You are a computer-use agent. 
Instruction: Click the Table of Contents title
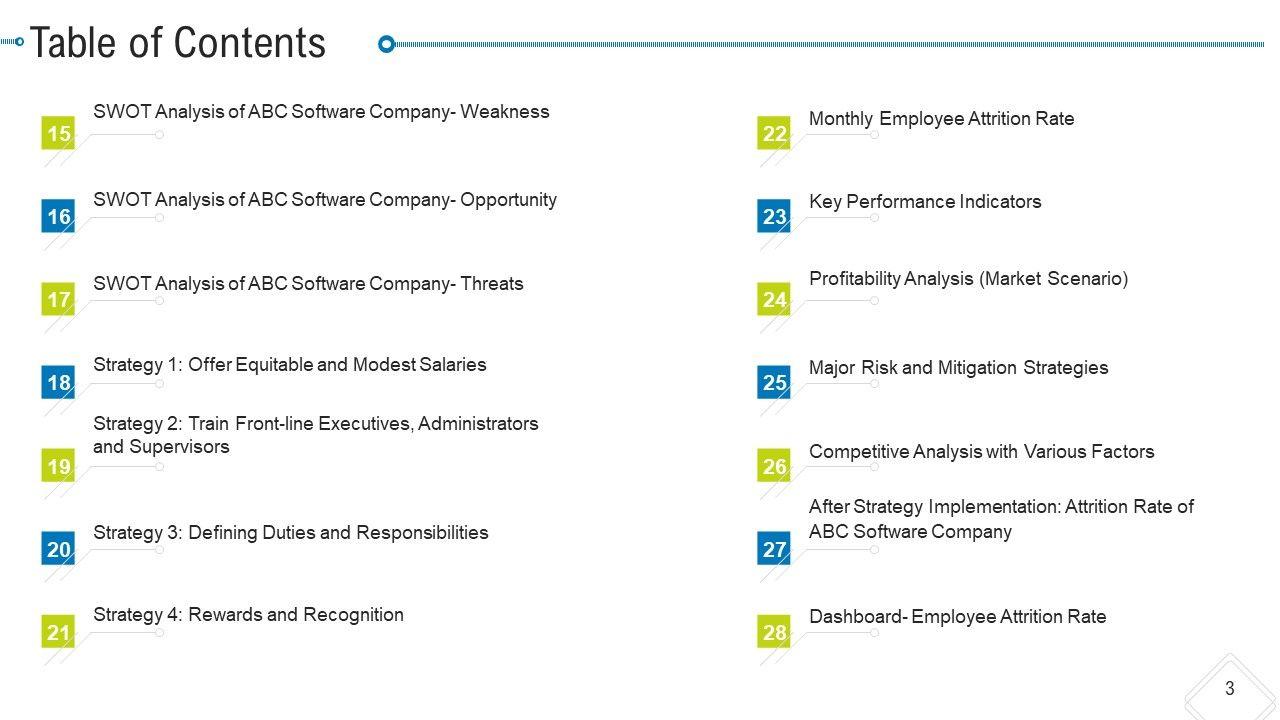pyautogui.click(x=178, y=43)
